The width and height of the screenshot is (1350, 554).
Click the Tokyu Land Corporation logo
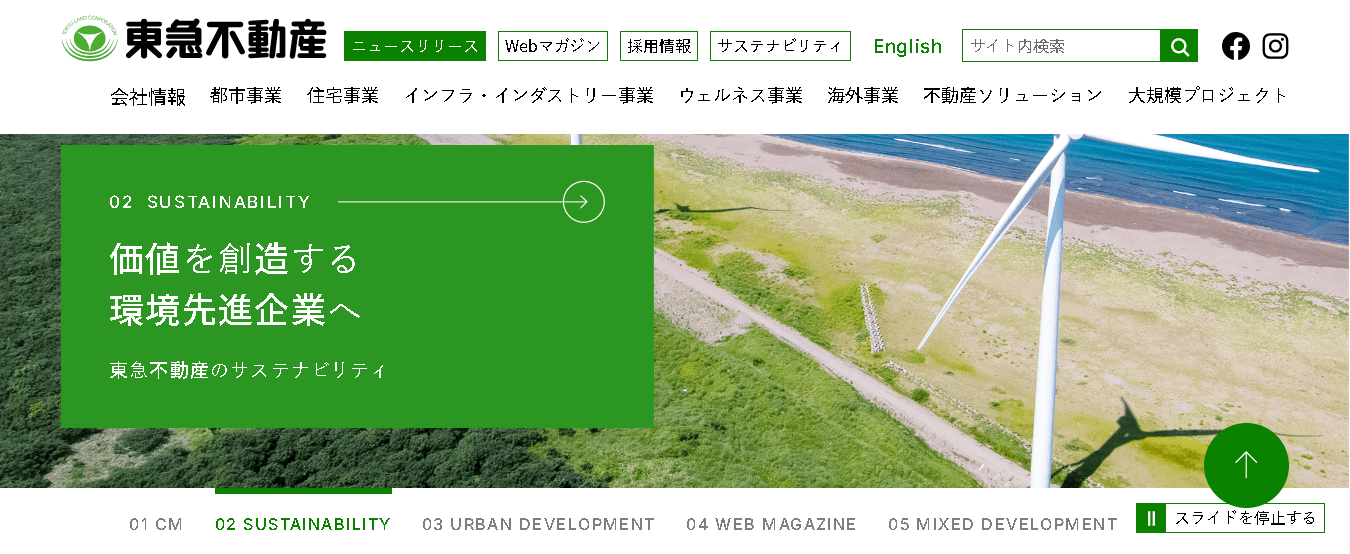pyautogui.click(x=194, y=41)
